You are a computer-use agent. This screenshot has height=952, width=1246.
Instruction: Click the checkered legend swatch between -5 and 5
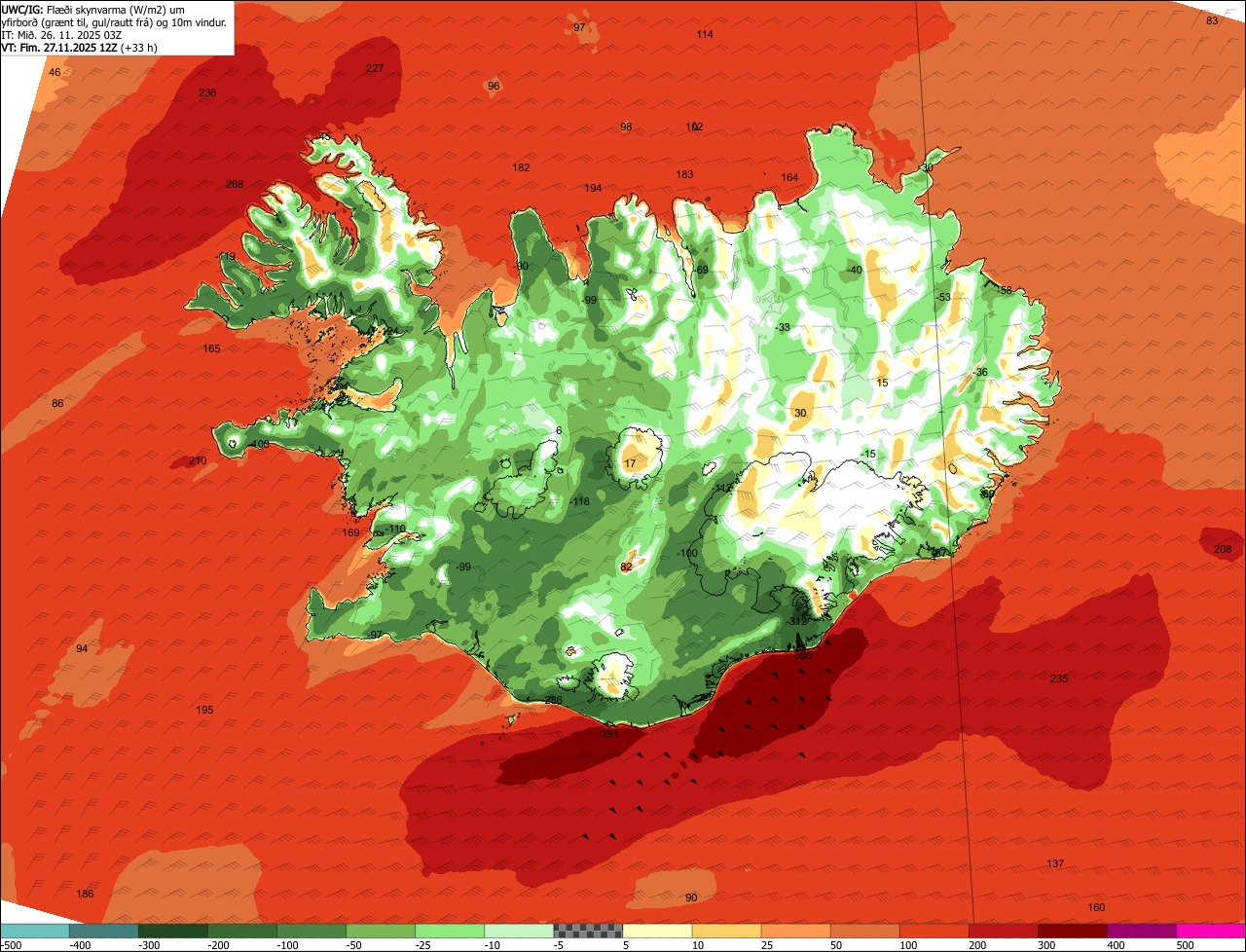tap(587, 931)
